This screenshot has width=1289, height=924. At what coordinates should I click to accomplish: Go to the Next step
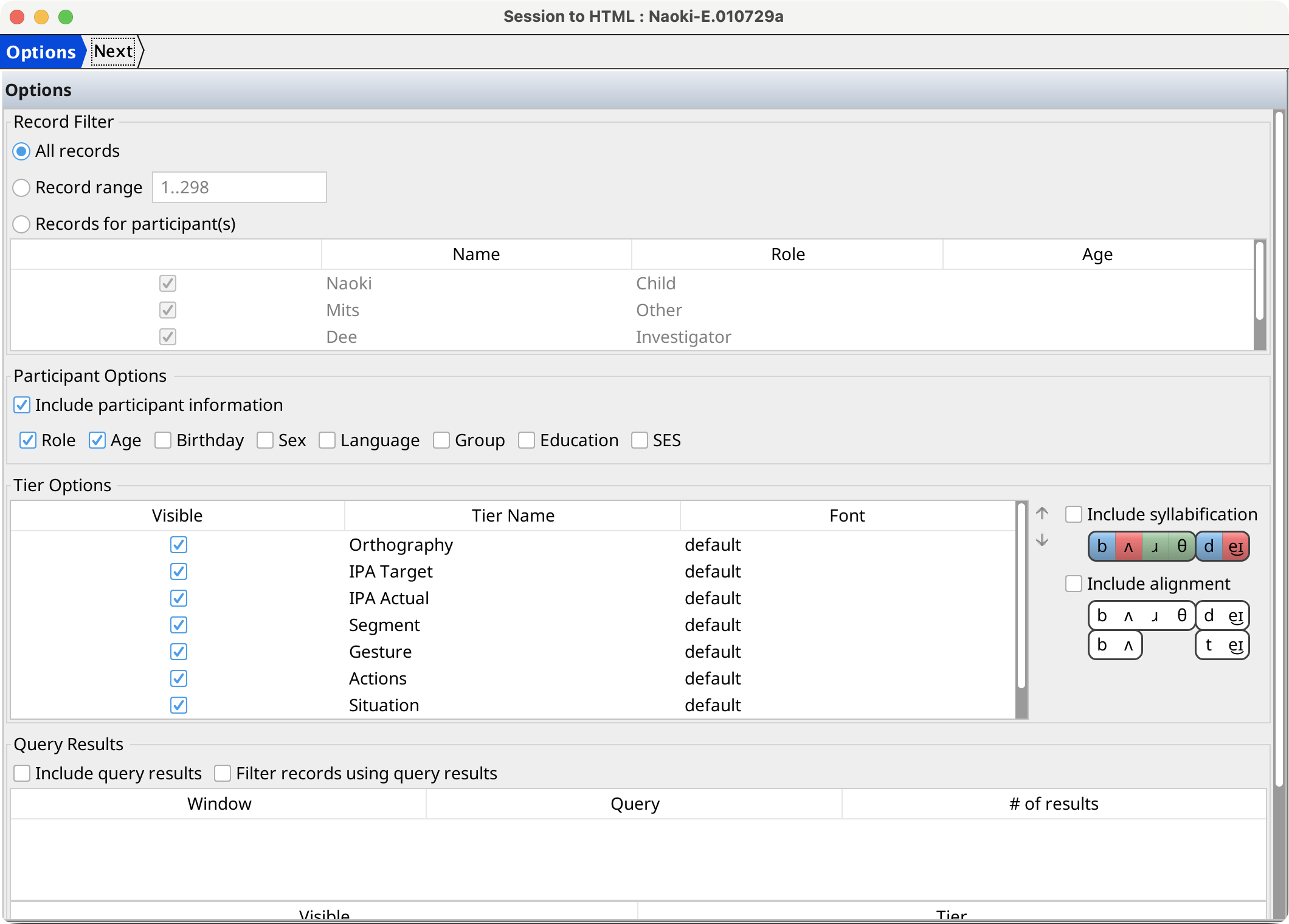click(x=114, y=52)
